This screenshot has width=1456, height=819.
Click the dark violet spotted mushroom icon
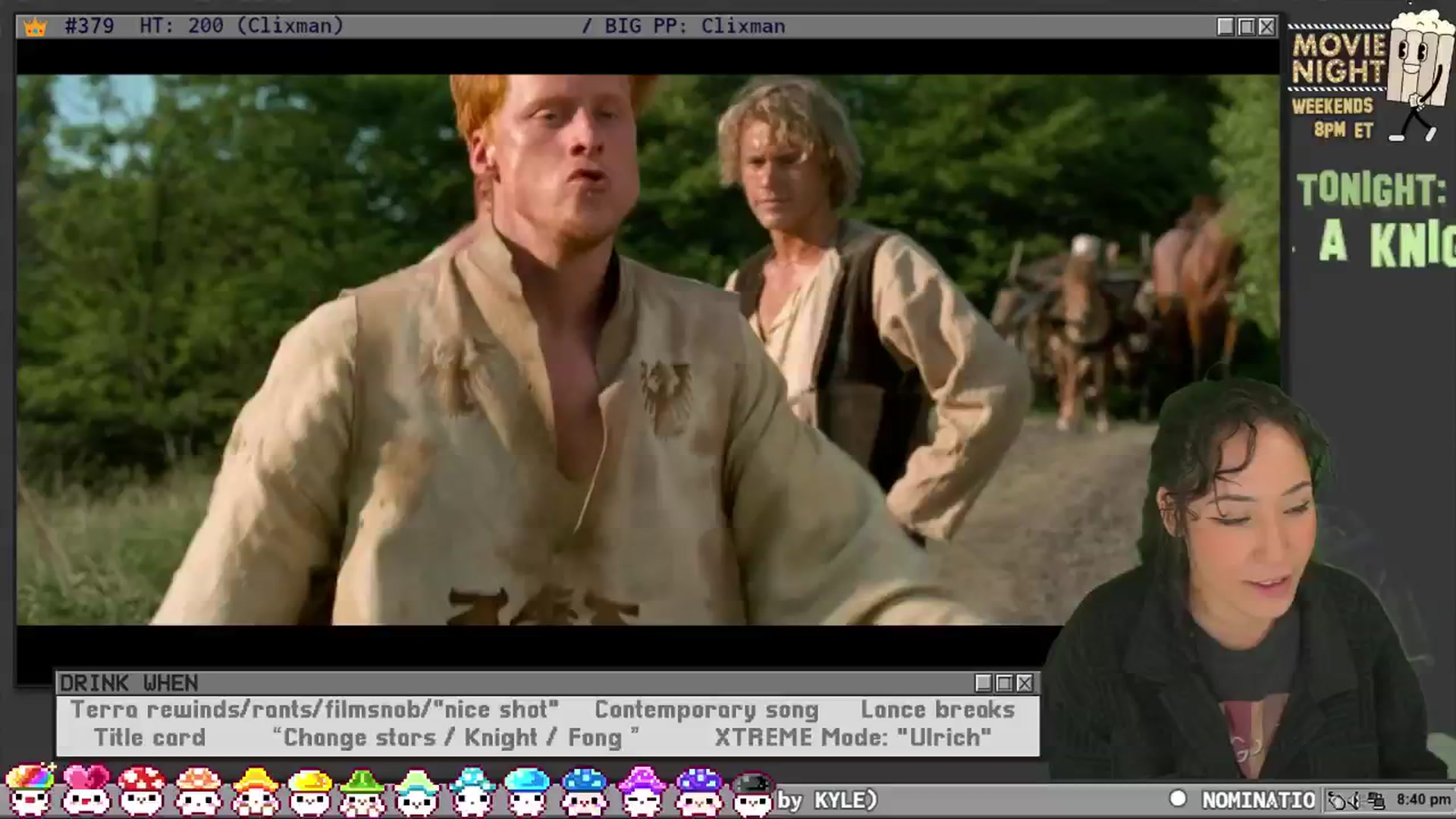point(698,790)
